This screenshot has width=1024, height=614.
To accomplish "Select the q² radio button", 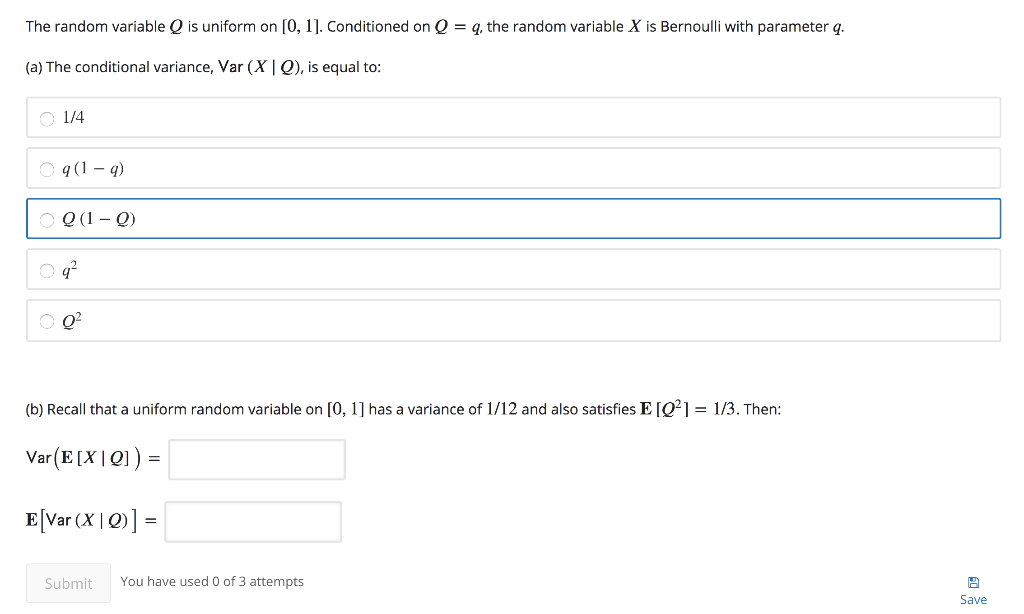I will click(46, 269).
